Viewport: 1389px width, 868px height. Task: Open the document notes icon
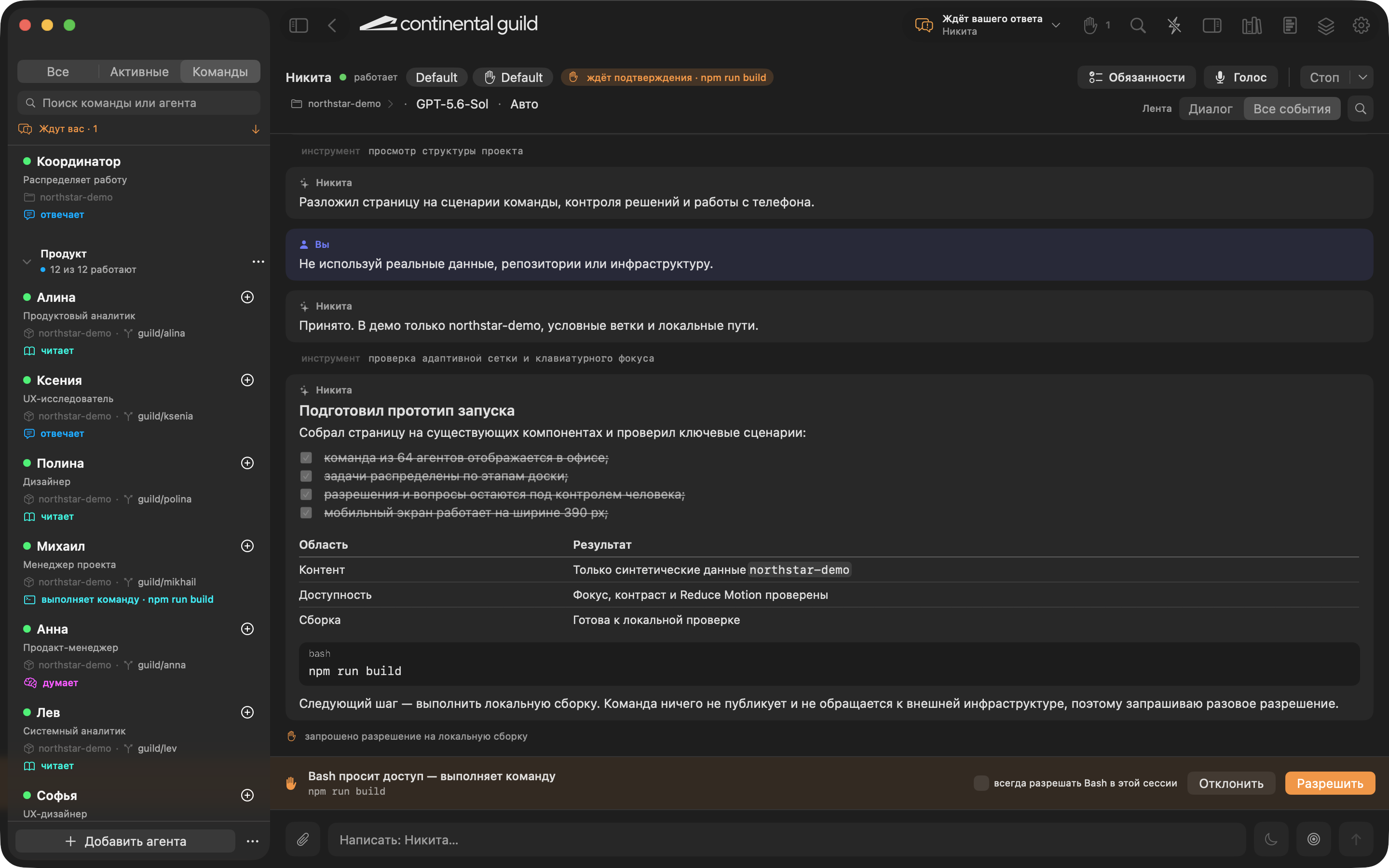[x=1290, y=25]
